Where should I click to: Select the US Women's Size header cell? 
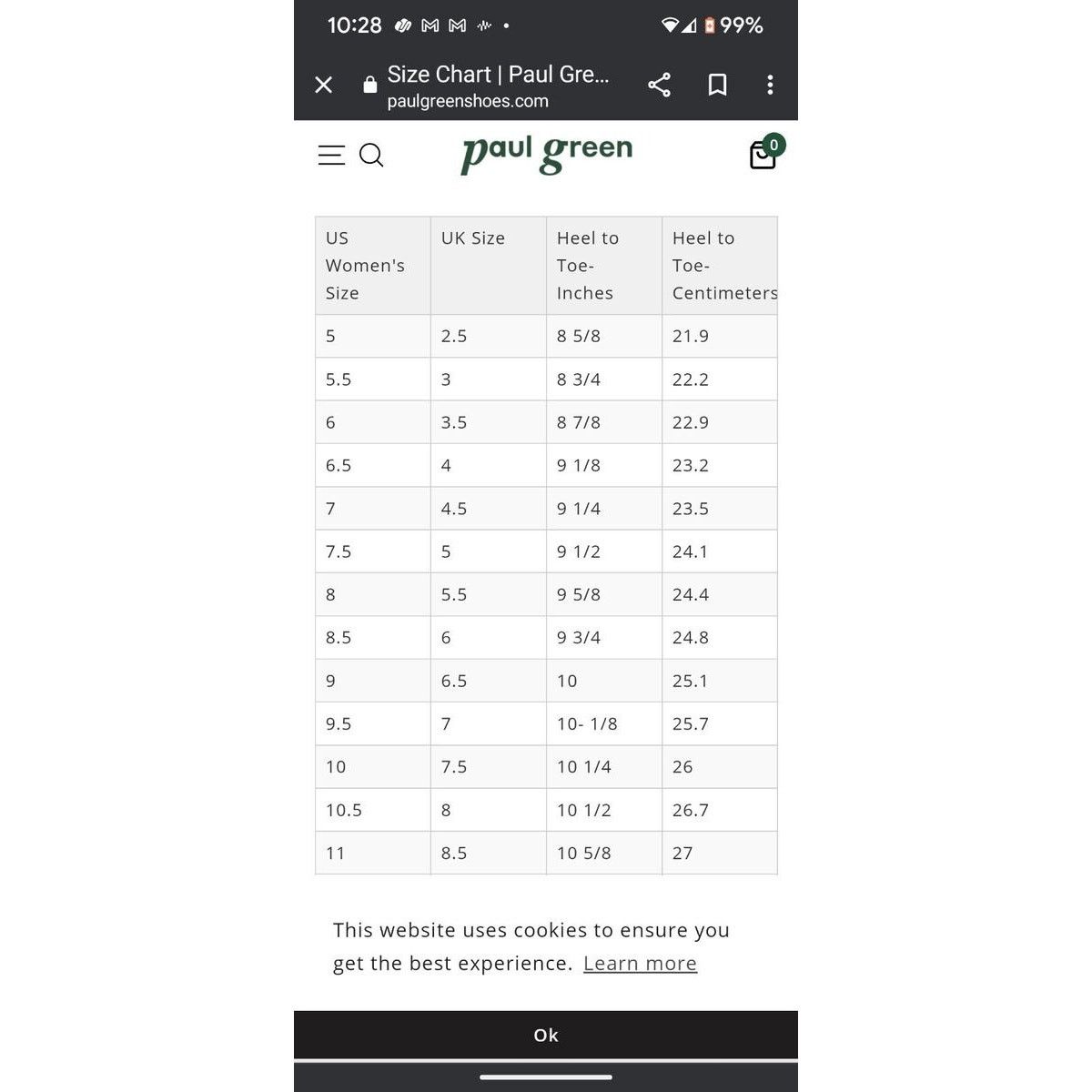[373, 266]
